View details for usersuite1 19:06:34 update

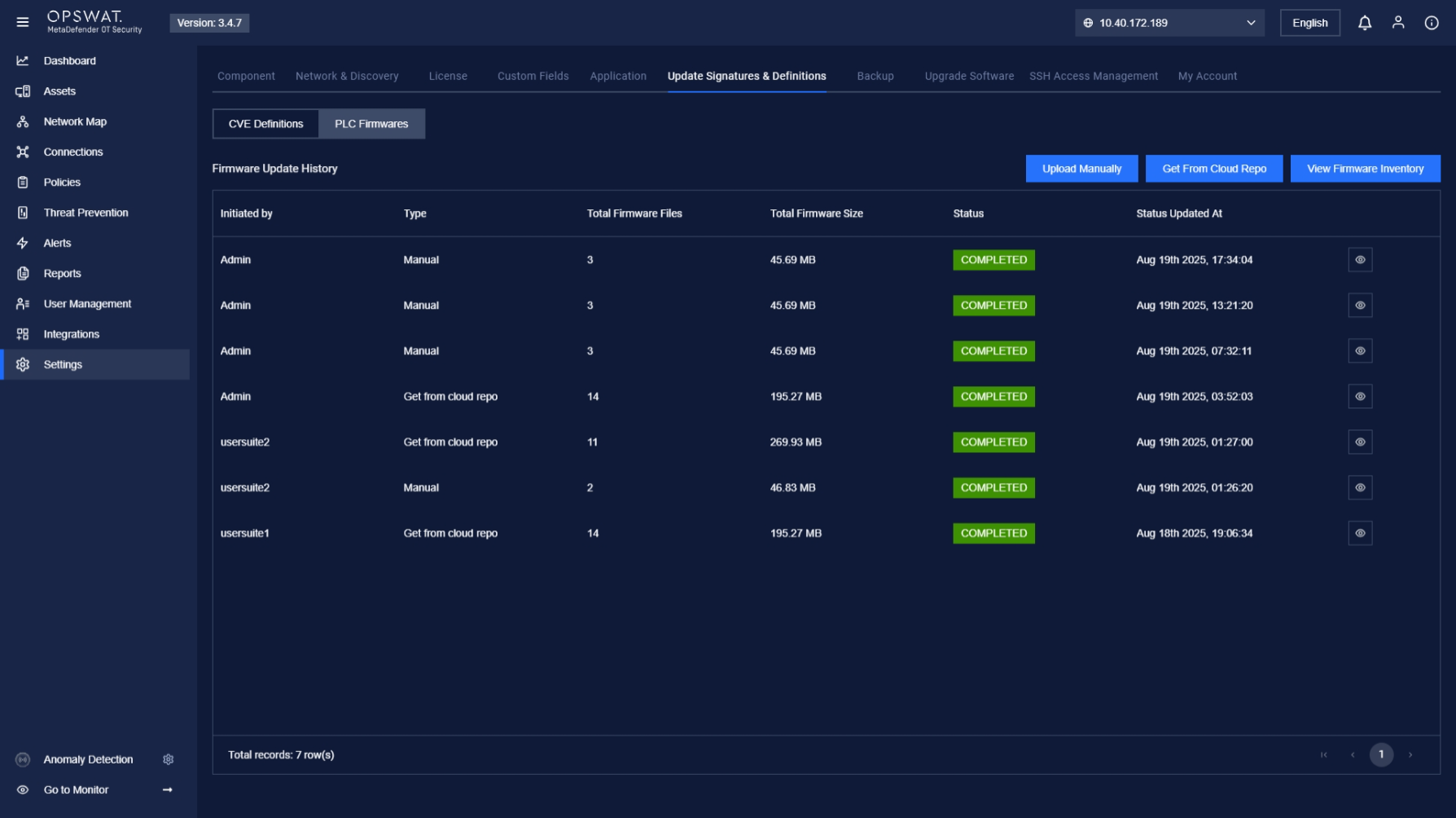[1360, 534]
